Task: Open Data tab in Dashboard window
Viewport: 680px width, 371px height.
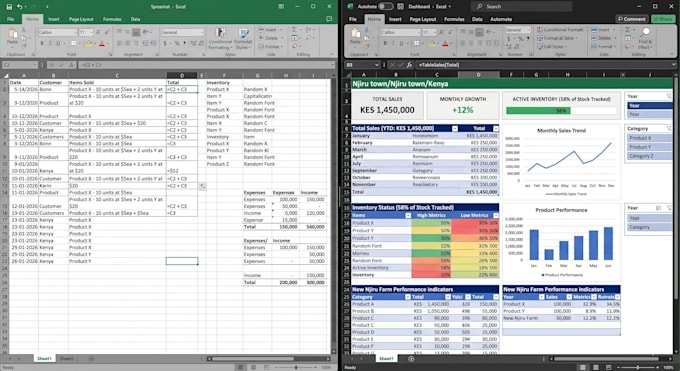Action: tap(477, 19)
